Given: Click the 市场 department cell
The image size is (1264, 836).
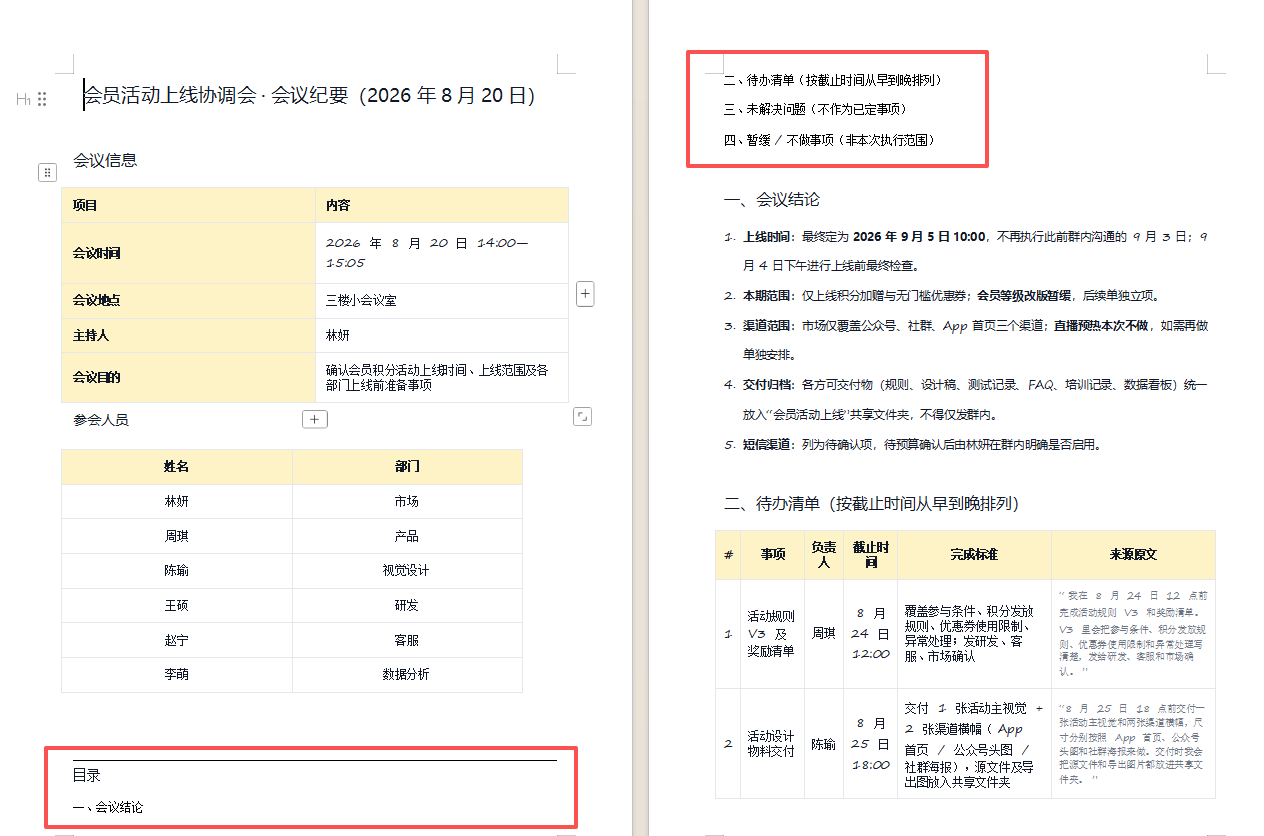Looking at the screenshot, I should 407,501.
